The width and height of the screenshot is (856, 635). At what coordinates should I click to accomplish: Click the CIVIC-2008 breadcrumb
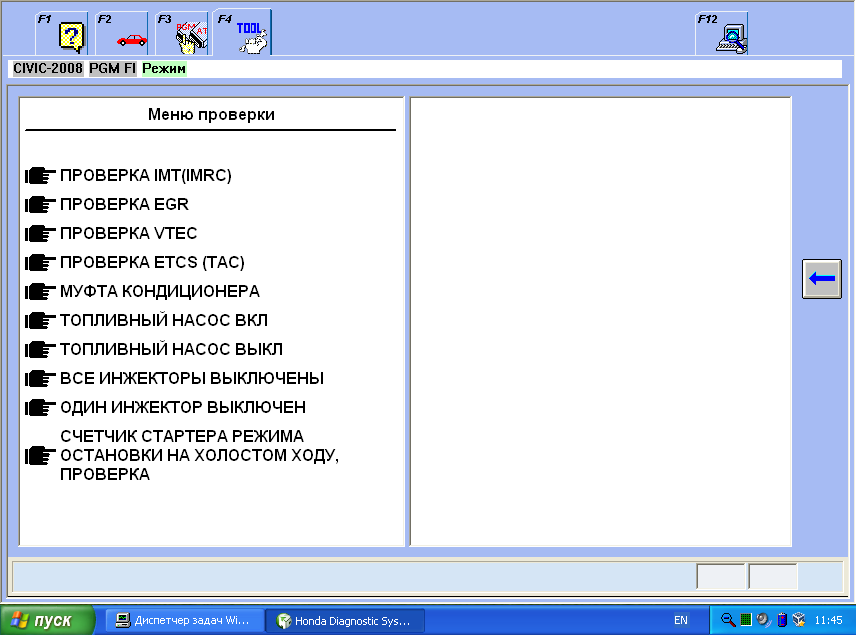point(48,69)
